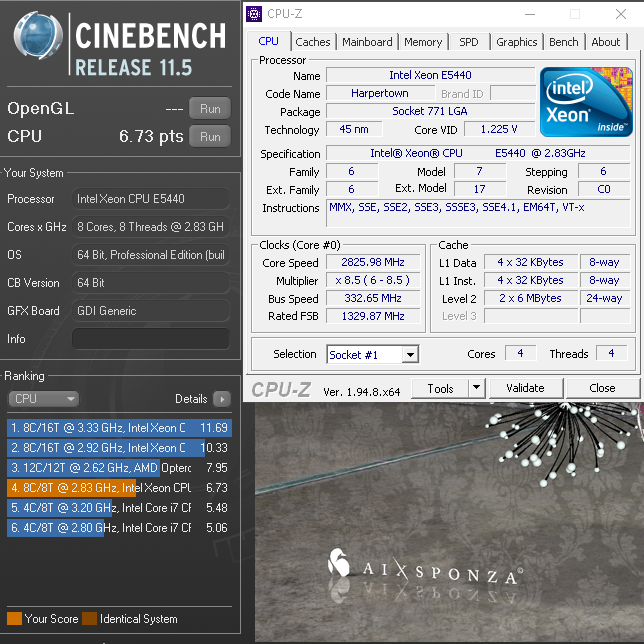Click the Intel Xeon inside logo

(586, 102)
